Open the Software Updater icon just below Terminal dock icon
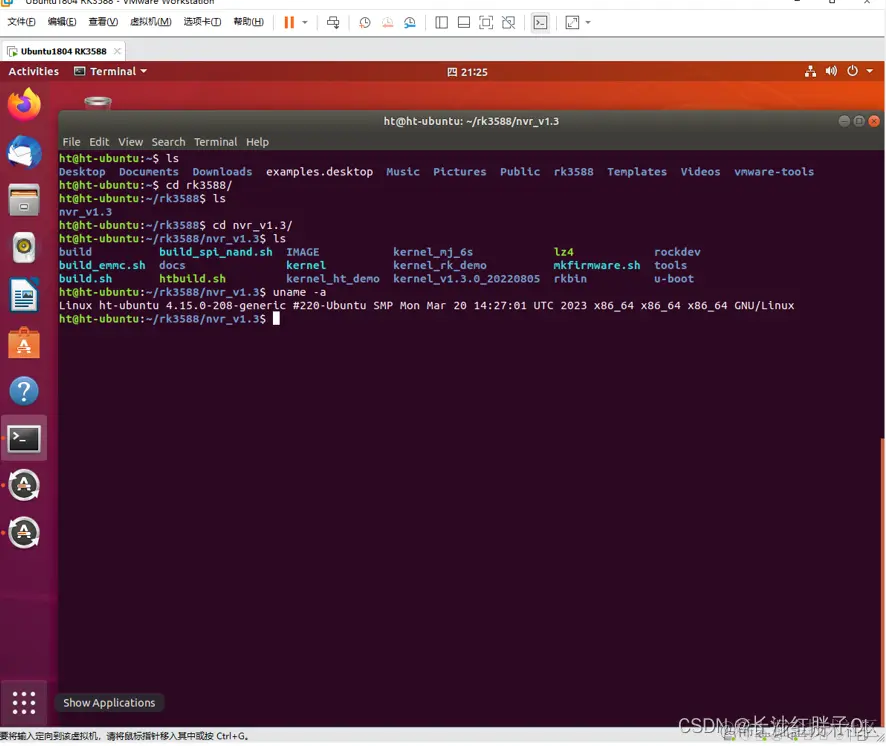886x746 pixels. pyautogui.click(x=24, y=485)
